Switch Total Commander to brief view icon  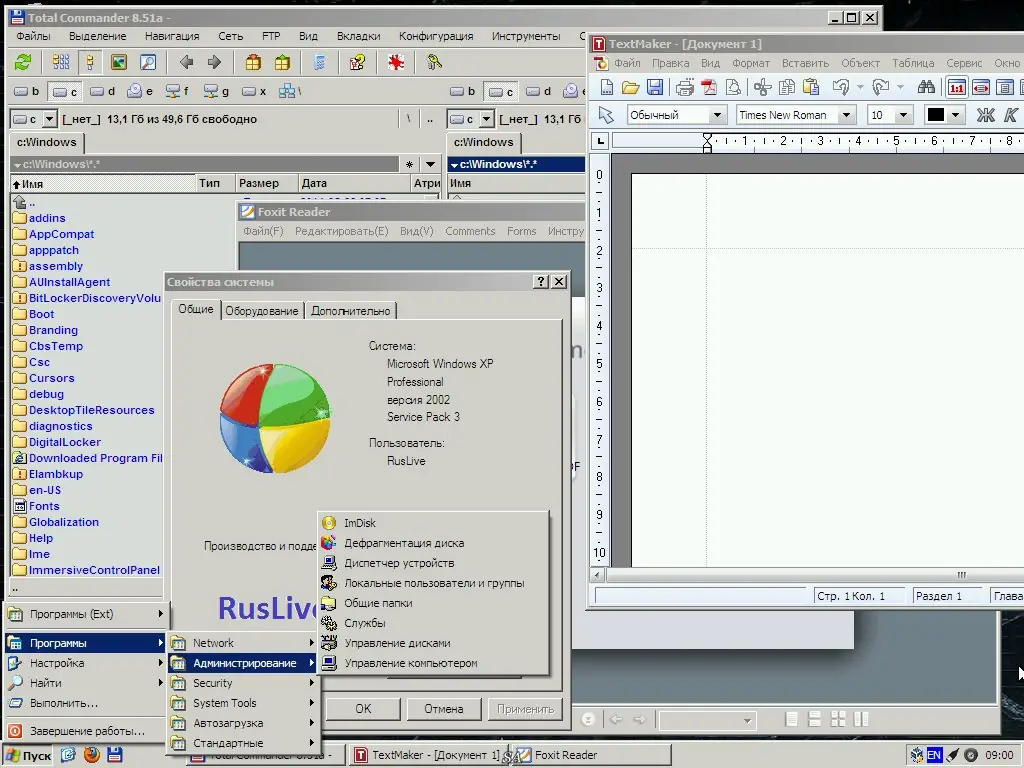click(x=61, y=63)
